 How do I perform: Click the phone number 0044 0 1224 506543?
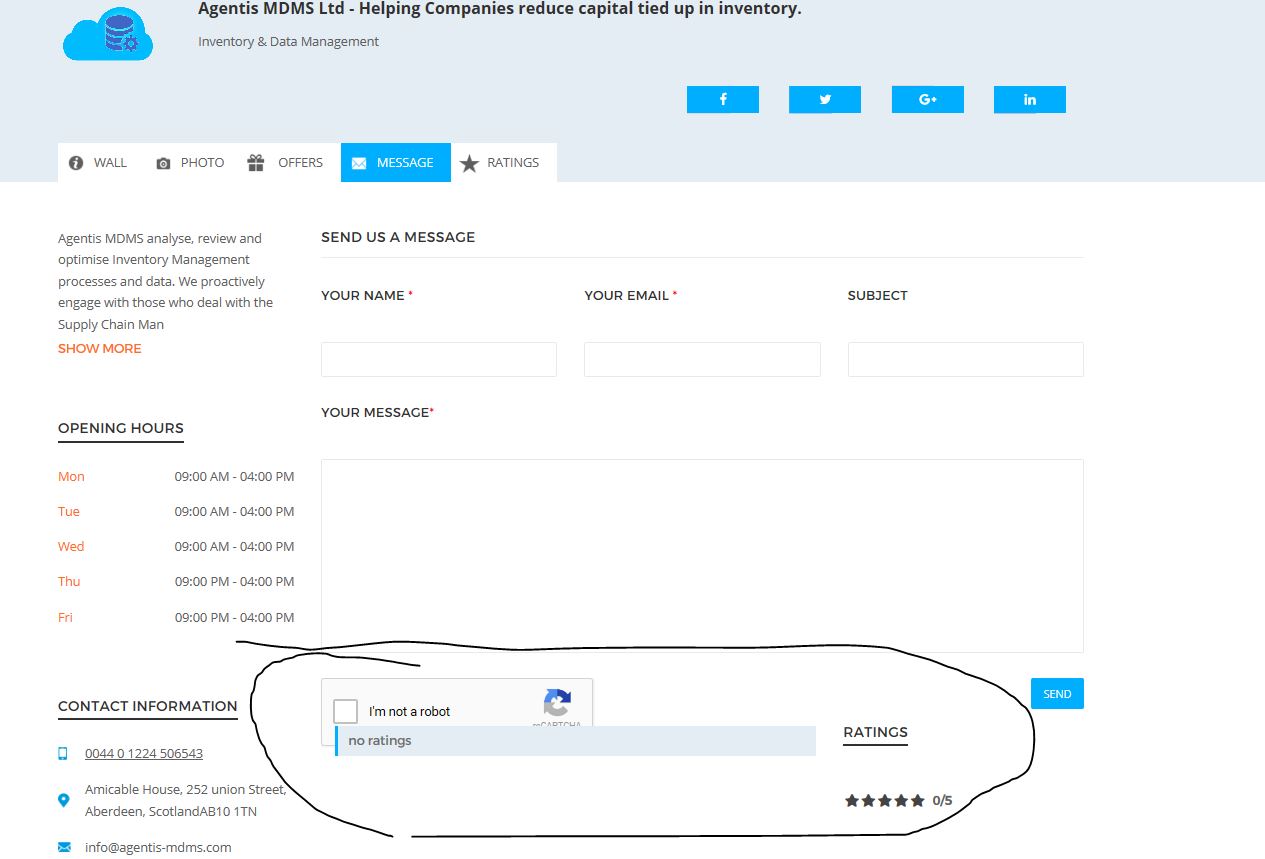click(144, 753)
